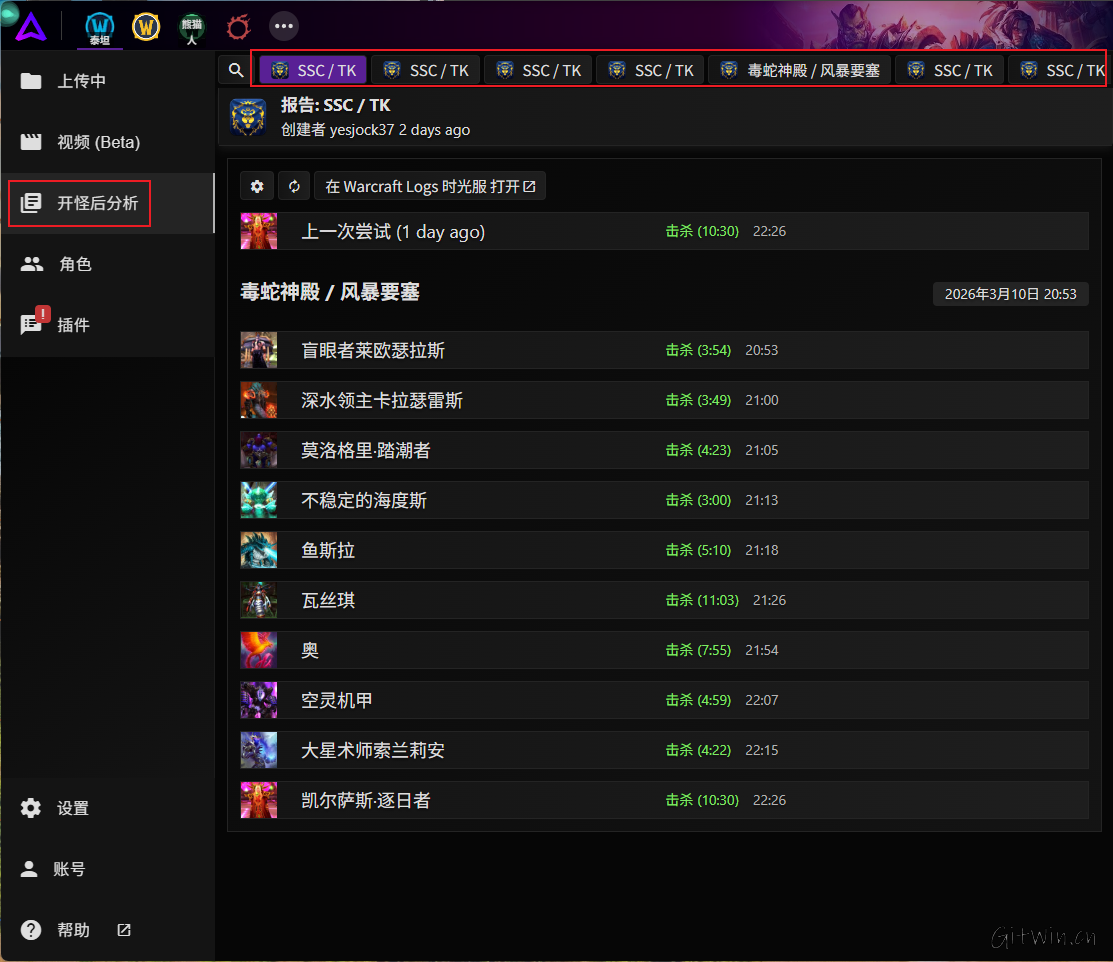
Task: Open the 击杀 (3:54) kill link for 盲眼者莱欧瑟拉斯
Action: (698, 350)
